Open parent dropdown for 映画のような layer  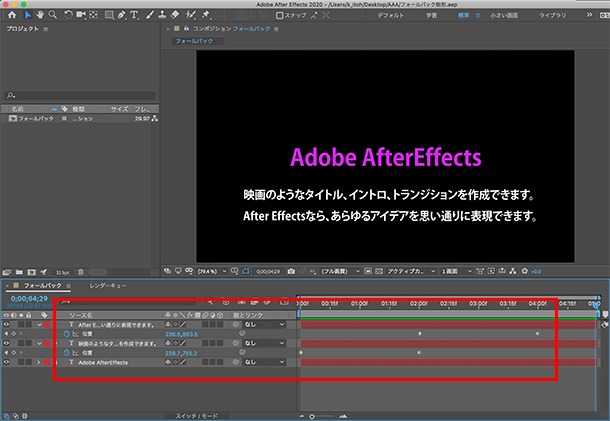point(264,343)
